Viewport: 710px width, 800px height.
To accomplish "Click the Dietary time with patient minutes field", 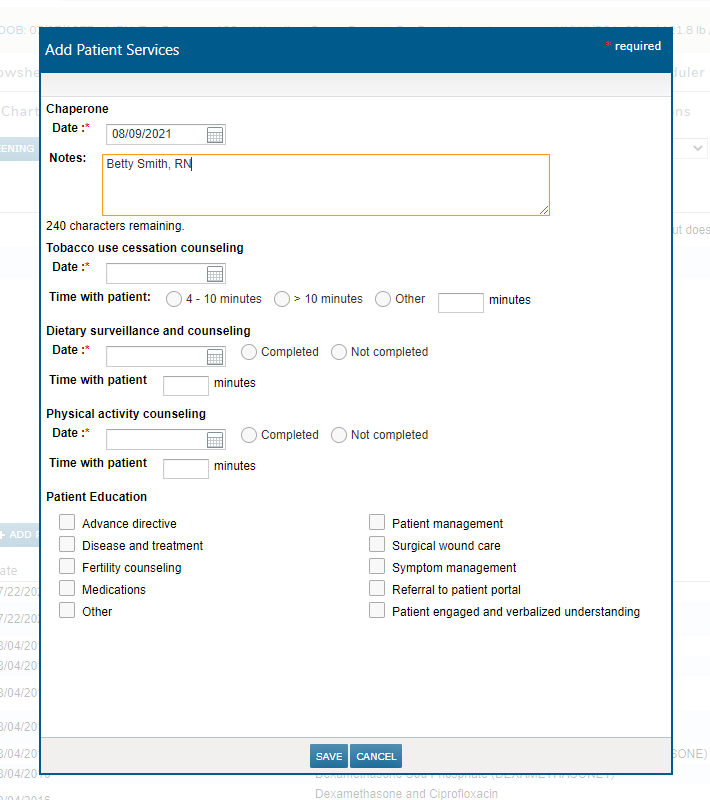I will (x=185, y=386).
